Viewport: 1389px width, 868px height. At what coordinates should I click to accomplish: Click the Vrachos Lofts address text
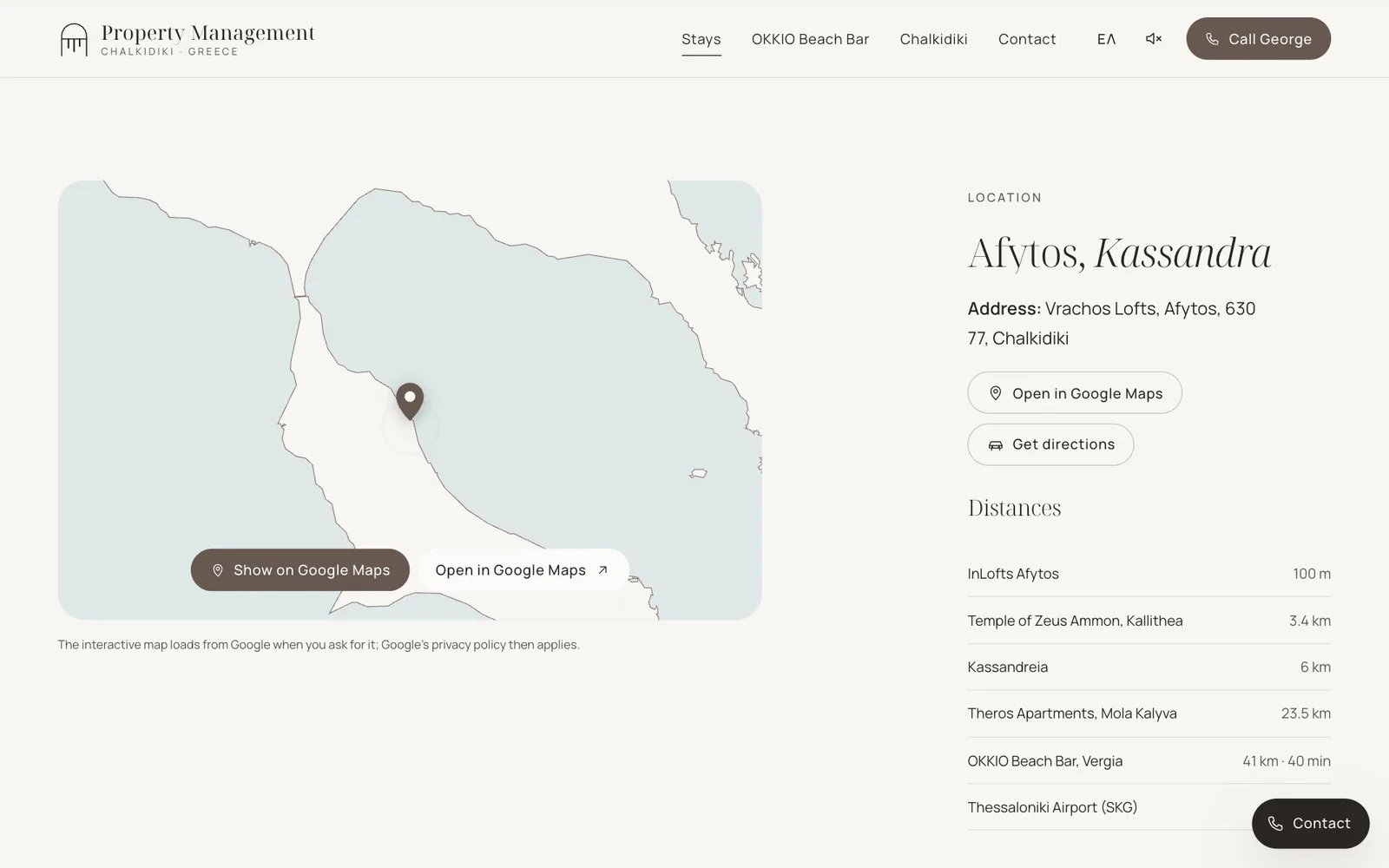[1112, 323]
